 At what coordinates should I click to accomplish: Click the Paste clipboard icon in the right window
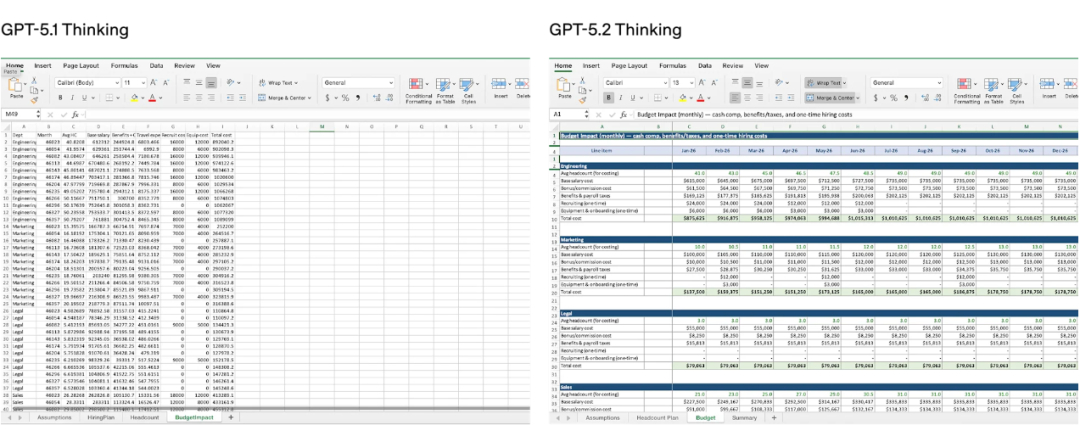point(564,85)
